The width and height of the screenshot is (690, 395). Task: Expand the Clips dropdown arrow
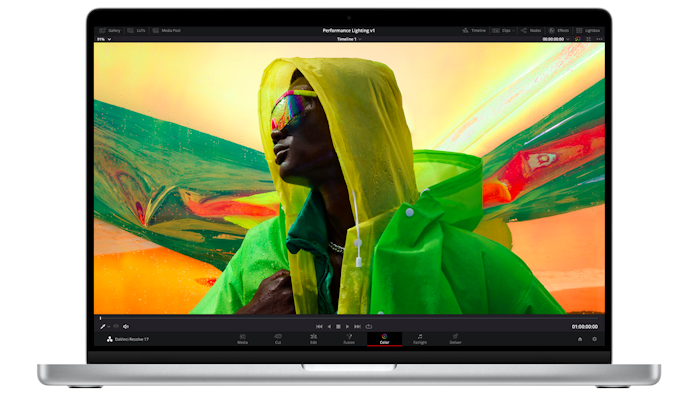514,31
